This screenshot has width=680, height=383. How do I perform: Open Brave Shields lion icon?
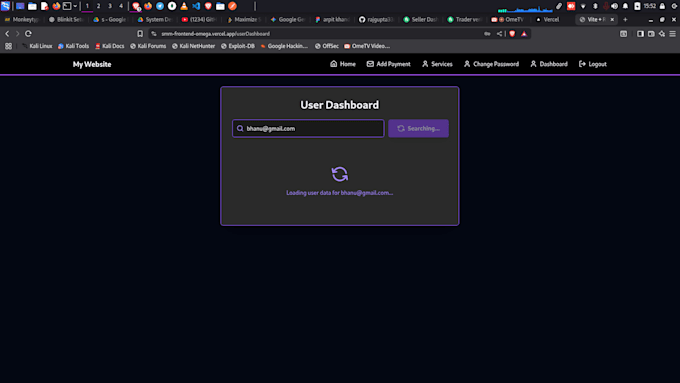tap(512, 33)
